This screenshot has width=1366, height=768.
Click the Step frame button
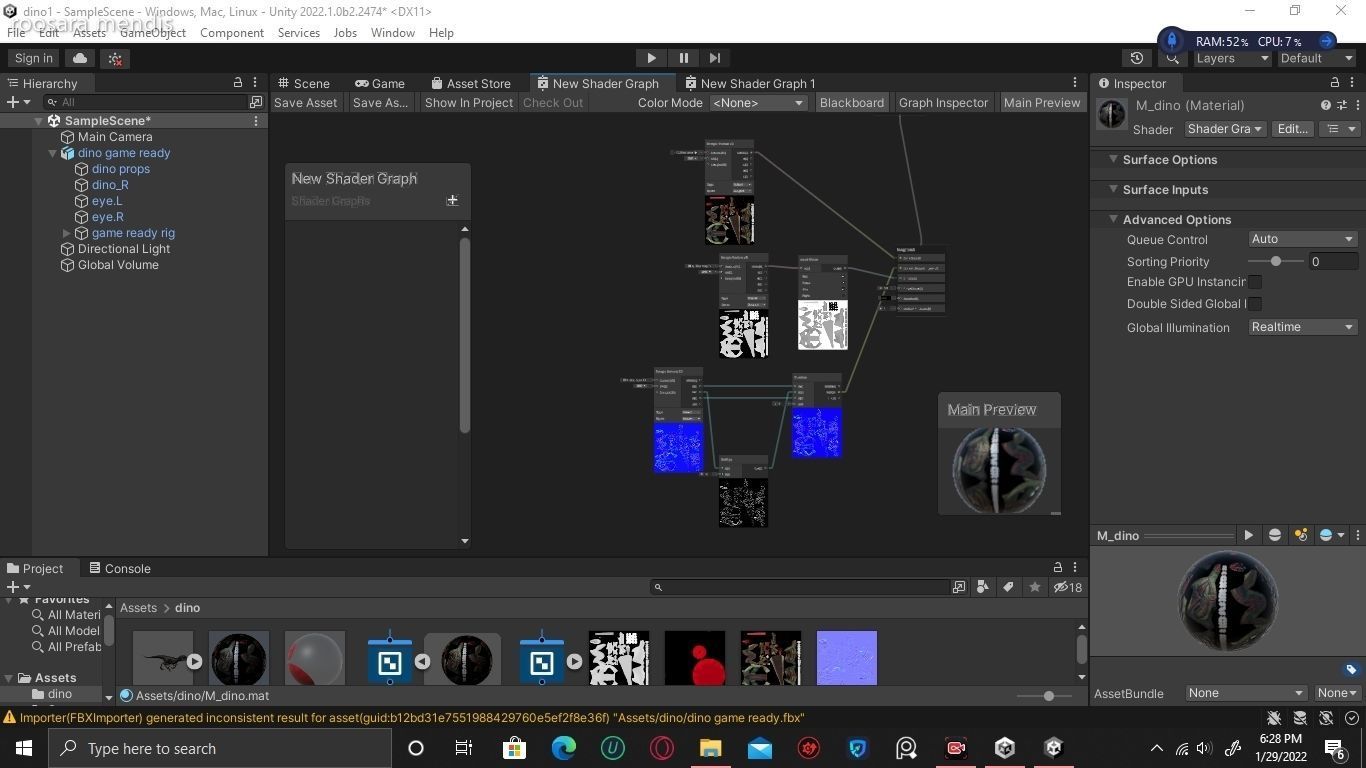pyautogui.click(x=714, y=58)
